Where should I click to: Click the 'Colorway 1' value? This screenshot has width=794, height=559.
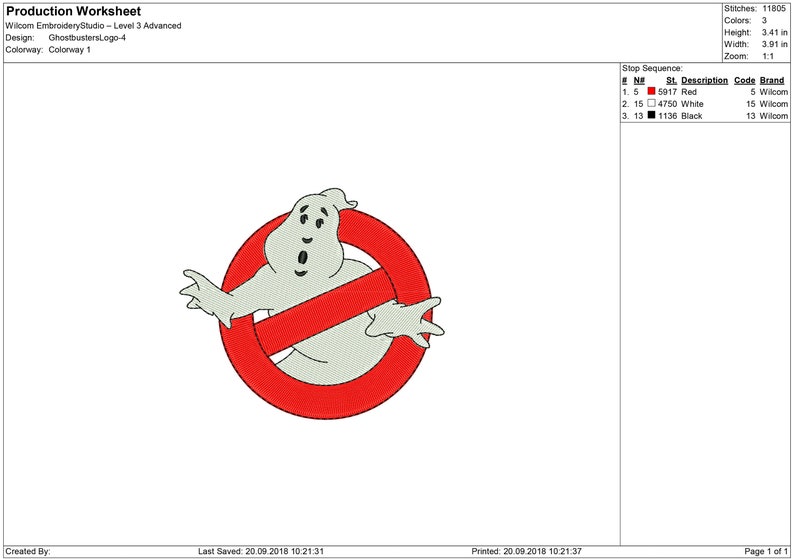pyautogui.click(x=69, y=50)
